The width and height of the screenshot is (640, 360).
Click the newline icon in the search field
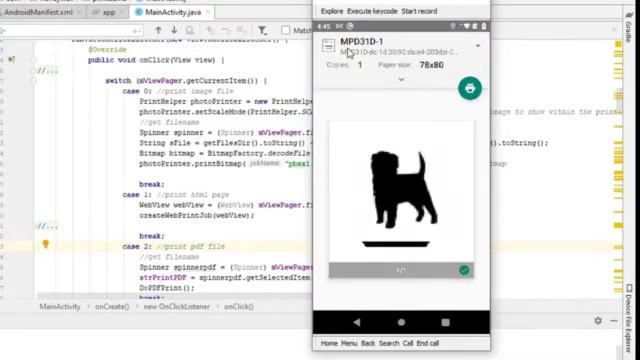coord(136,31)
